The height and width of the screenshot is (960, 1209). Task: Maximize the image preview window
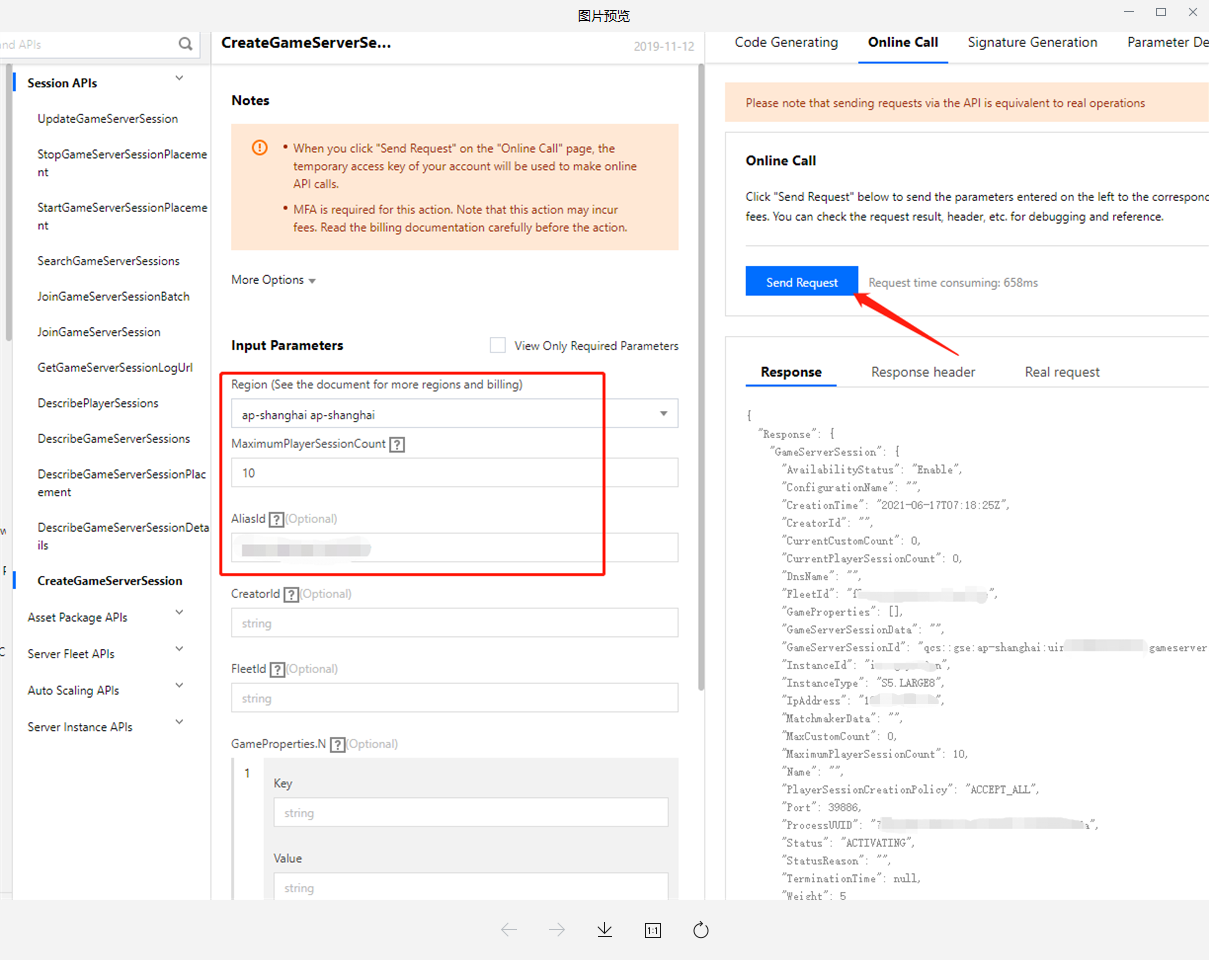point(1161,12)
